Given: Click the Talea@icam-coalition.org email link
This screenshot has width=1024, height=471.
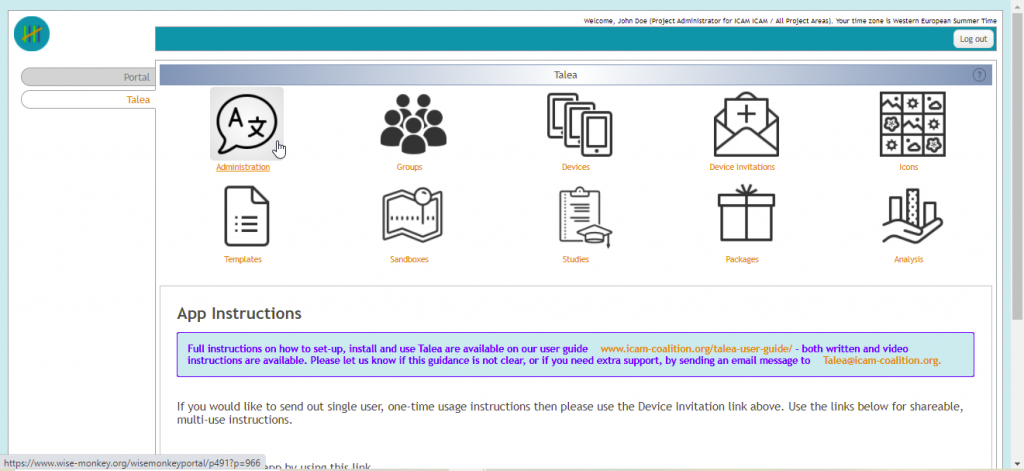Looking at the screenshot, I should (x=882, y=361).
